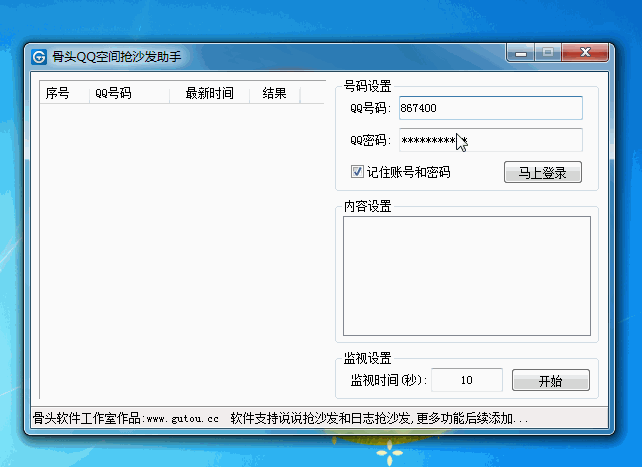Image resolution: width=642 pixels, height=467 pixels.
Task: Click the 马上登录 button
Action: click(543, 172)
